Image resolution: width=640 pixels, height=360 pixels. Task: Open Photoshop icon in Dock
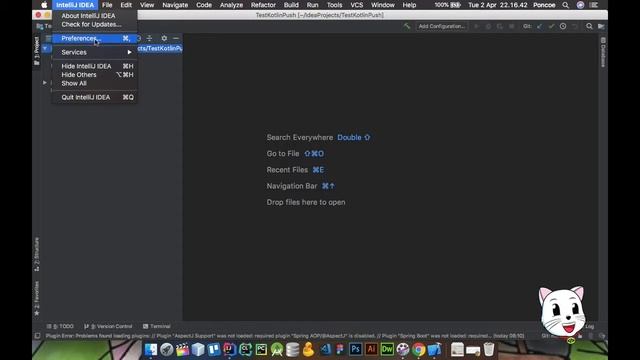(356, 349)
